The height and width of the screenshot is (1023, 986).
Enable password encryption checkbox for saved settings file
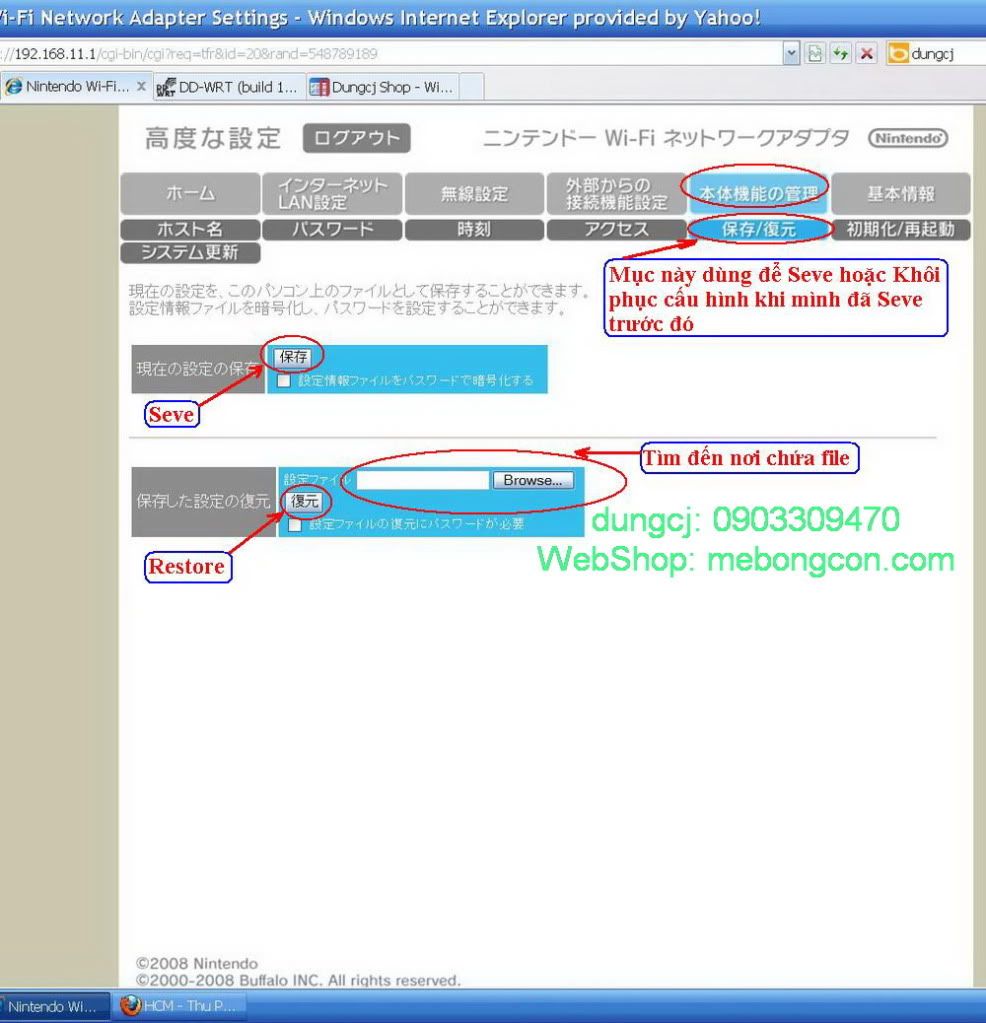click(x=284, y=381)
